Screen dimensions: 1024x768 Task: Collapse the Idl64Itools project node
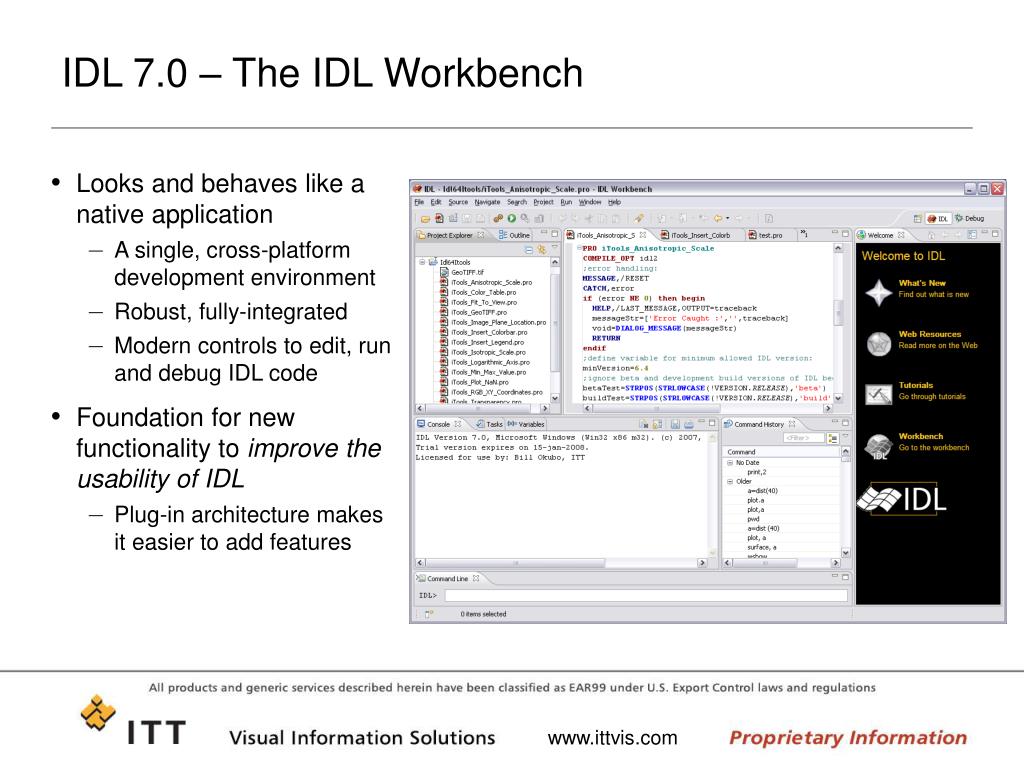pos(423,262)
